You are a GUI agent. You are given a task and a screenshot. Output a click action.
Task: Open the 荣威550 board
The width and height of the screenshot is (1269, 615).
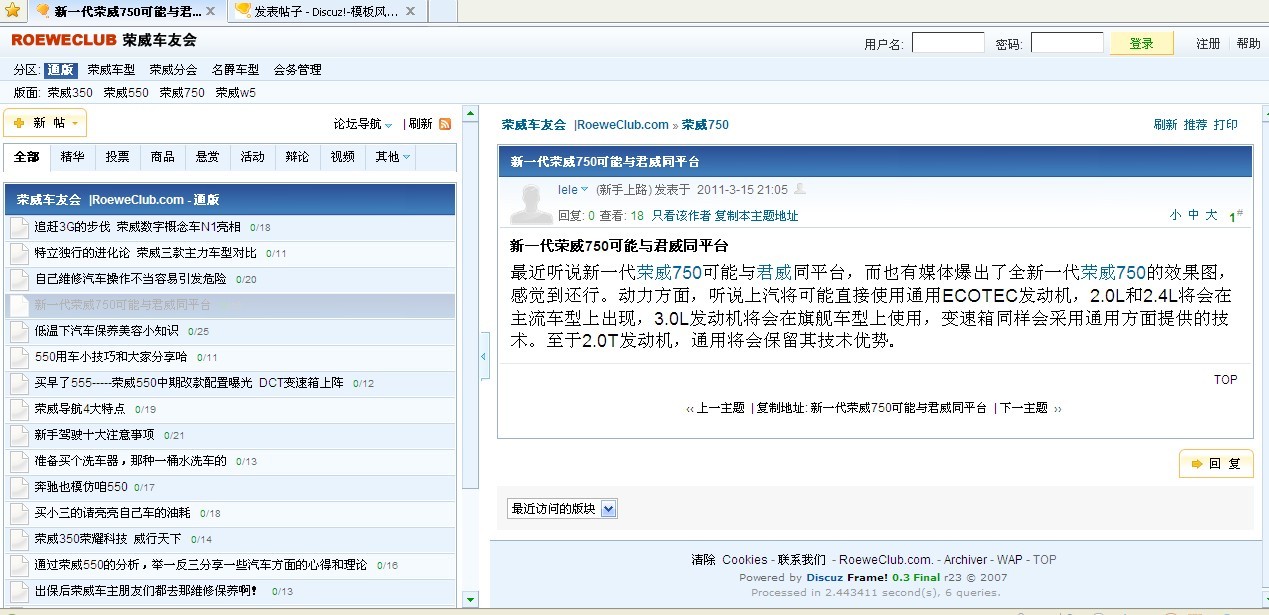point(126,92)
